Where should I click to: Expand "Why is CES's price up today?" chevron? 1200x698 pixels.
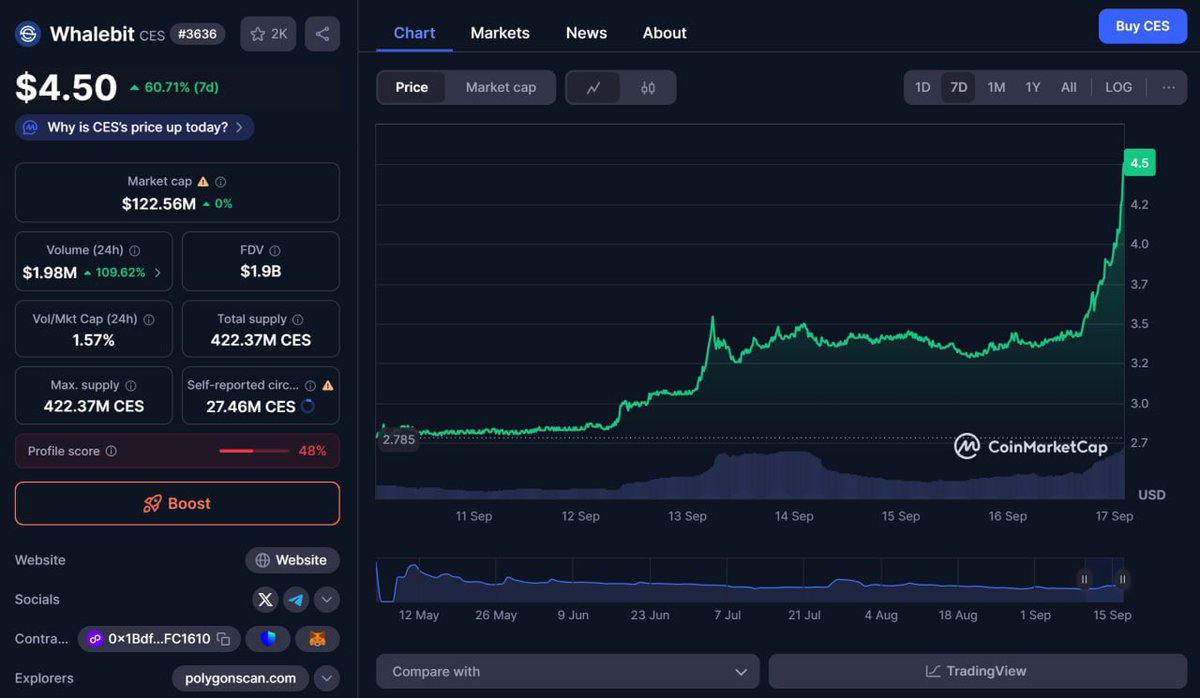click(239, 128)
